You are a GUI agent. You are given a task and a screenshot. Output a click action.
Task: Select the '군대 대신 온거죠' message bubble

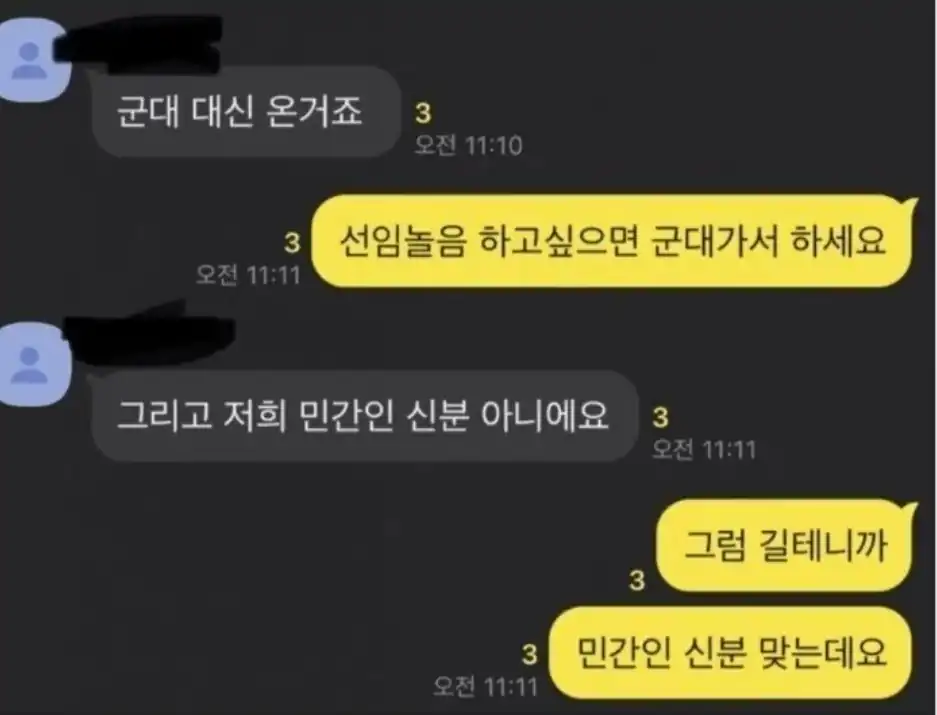246,112
